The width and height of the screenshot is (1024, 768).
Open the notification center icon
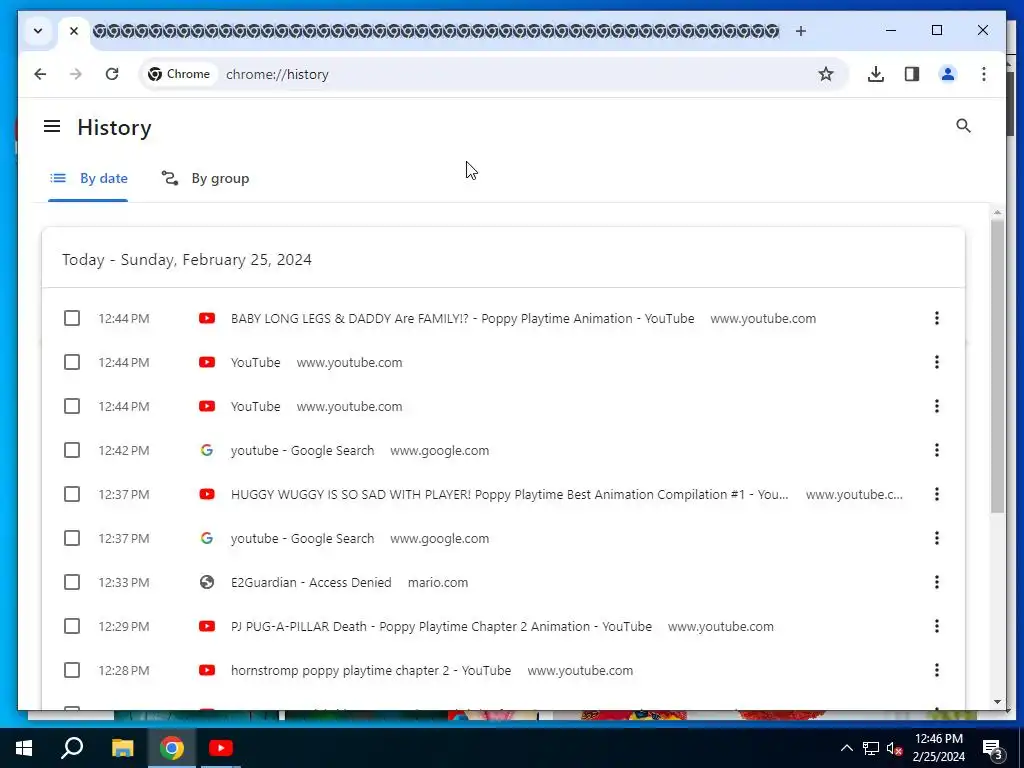tap(993, 748)
